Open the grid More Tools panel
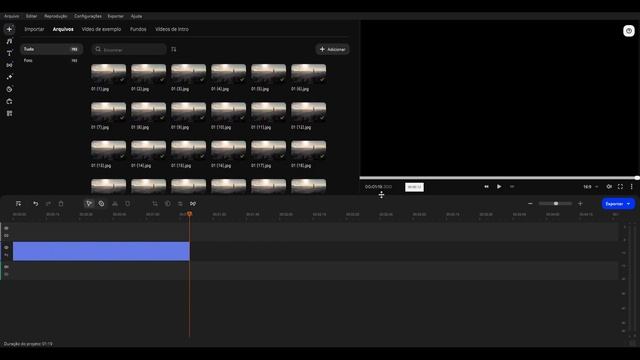The image size is (640, 360). (x=9, y=113)
